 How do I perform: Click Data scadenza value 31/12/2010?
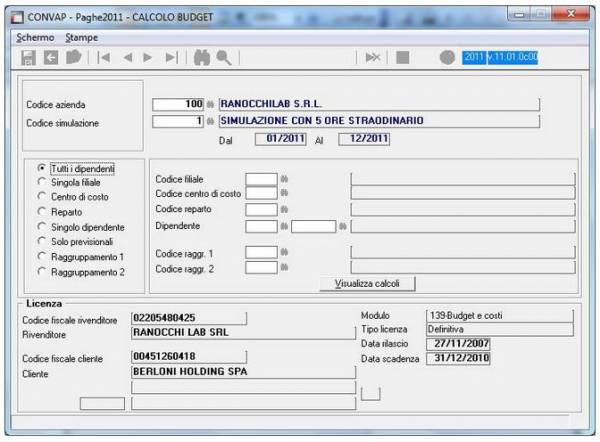458,359
